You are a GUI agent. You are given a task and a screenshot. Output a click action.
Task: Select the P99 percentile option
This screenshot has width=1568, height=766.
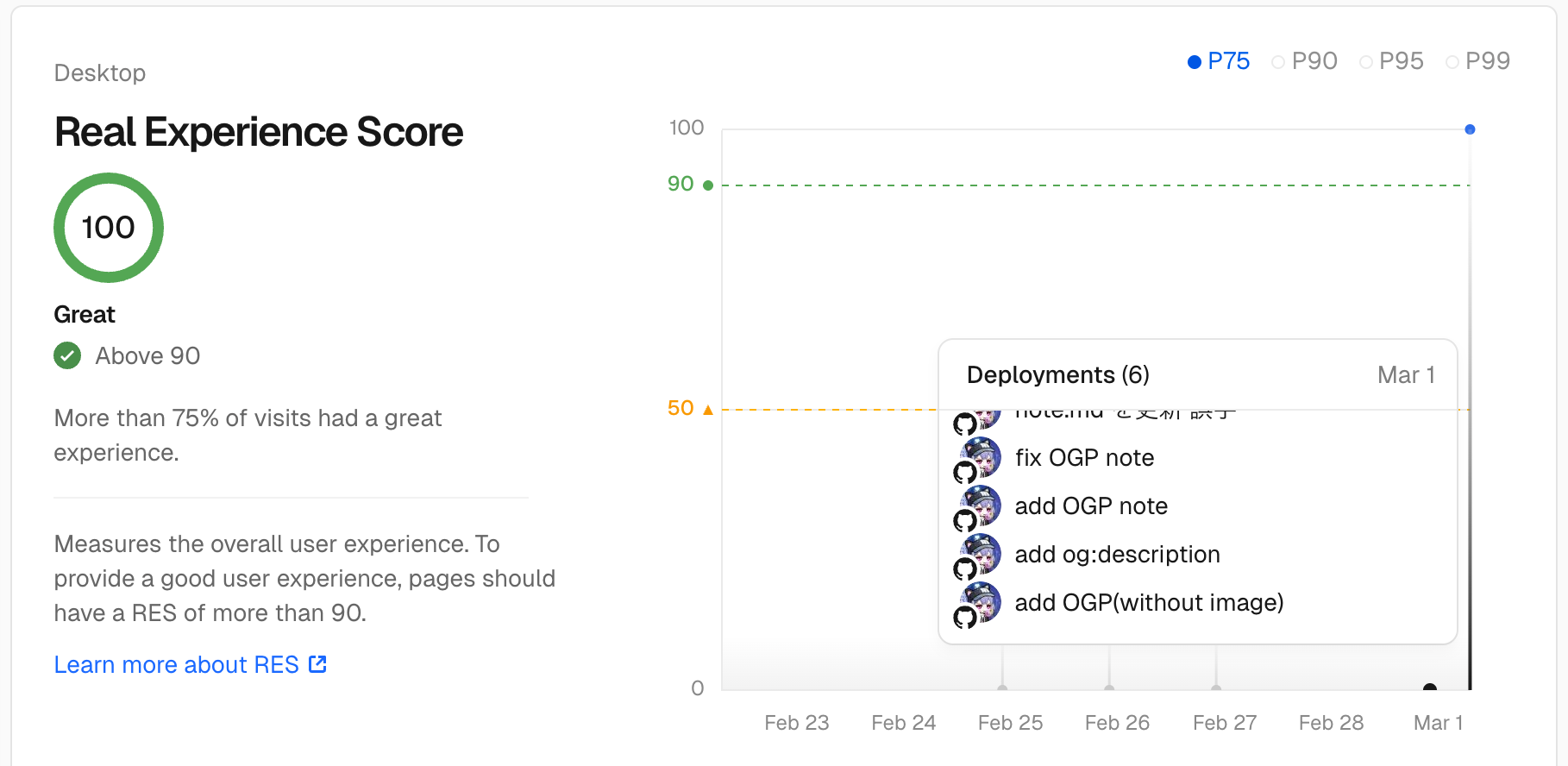[x=1477, y=61]
